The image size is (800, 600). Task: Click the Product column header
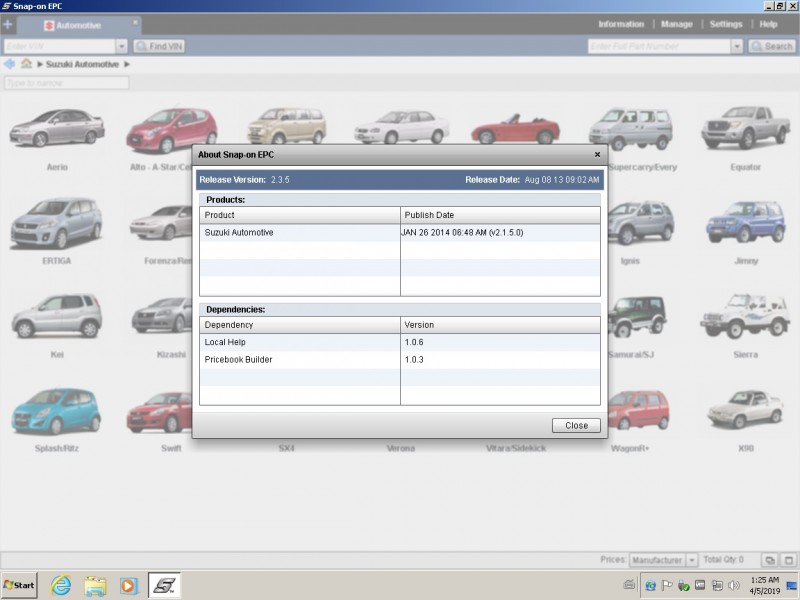299,215
